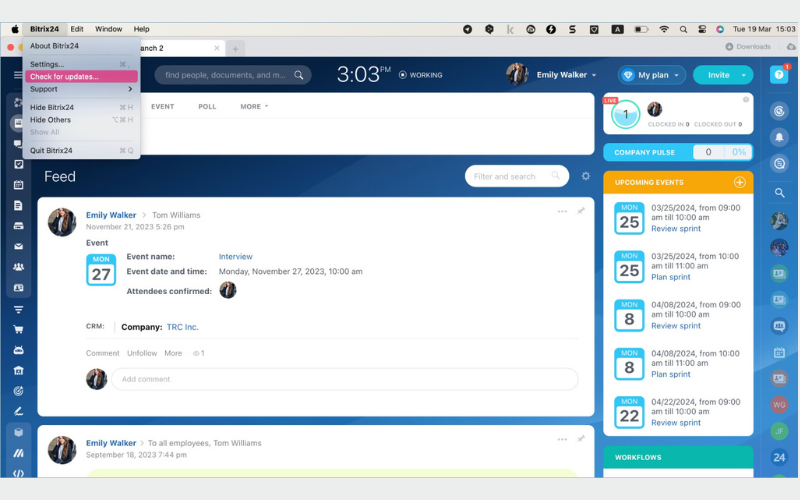The height and width of the screenshot is (500, 800).
Task: Click the Invite button
Action: (723, 75)
